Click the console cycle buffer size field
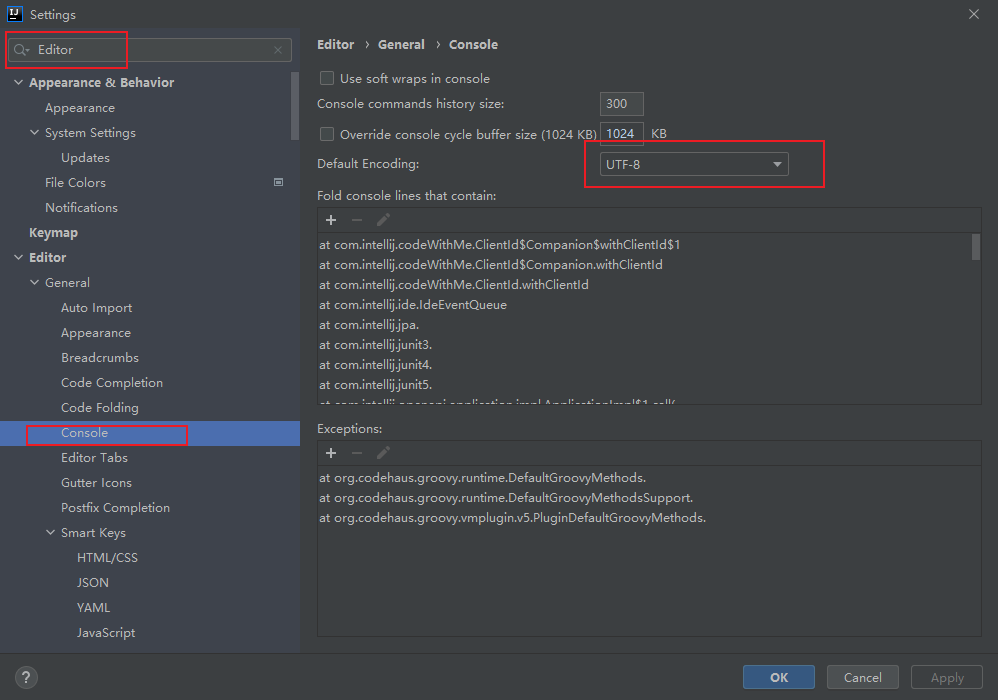This screenshot has height=700, width=998. (621, 134)
